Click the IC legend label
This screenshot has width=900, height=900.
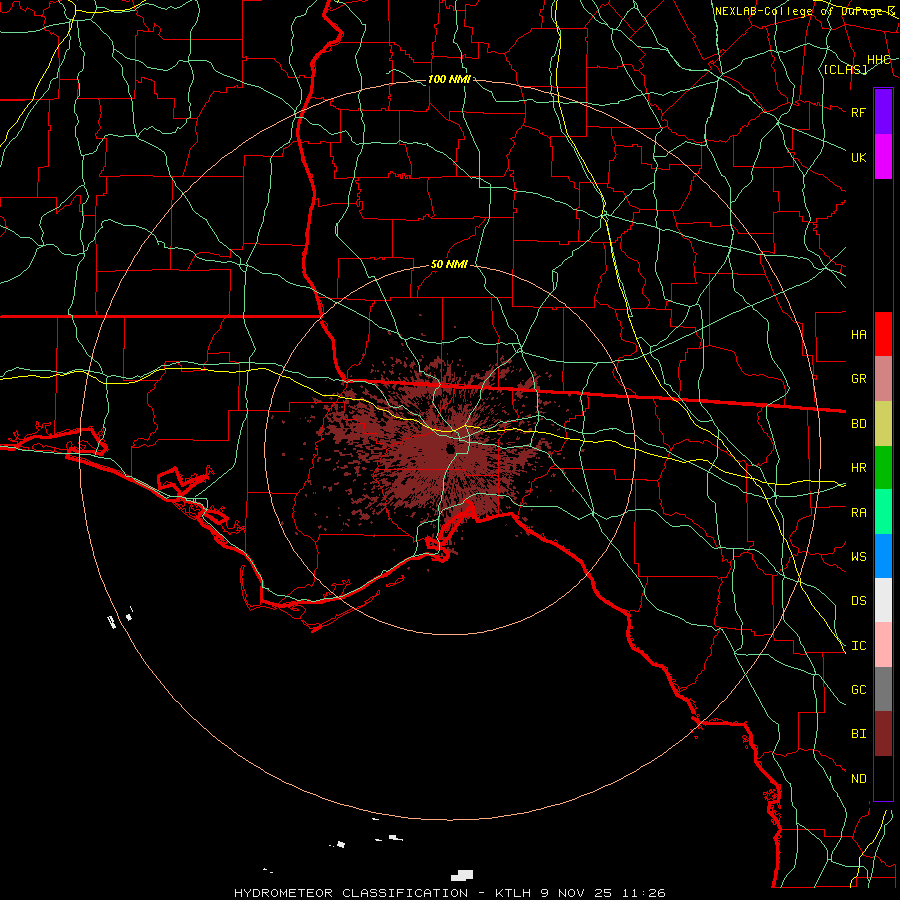click(858, 645)
